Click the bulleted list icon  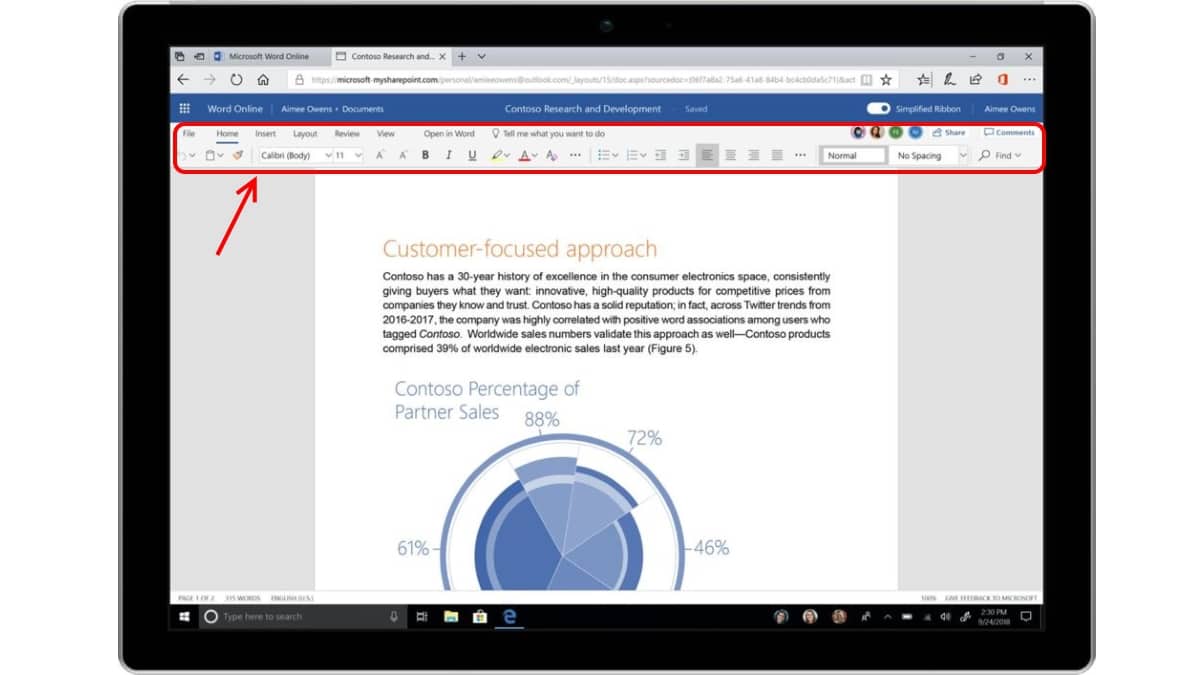pos(603,155)
